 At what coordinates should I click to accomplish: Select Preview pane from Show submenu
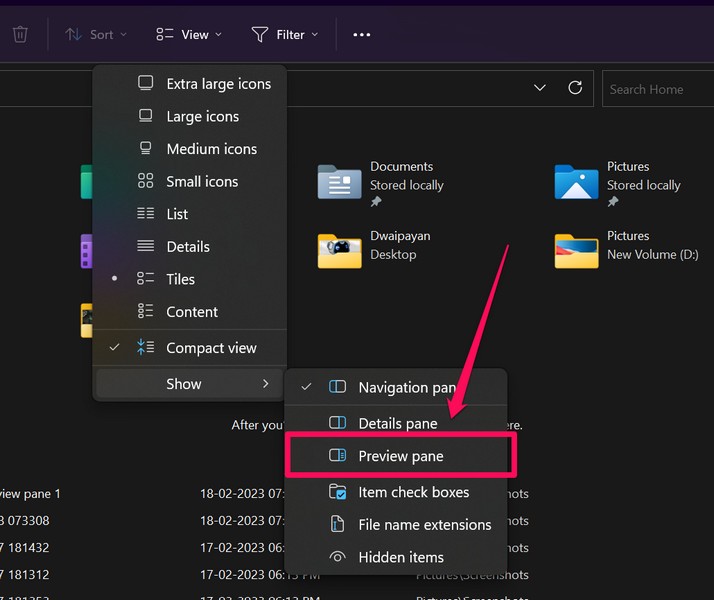[400, 456]
